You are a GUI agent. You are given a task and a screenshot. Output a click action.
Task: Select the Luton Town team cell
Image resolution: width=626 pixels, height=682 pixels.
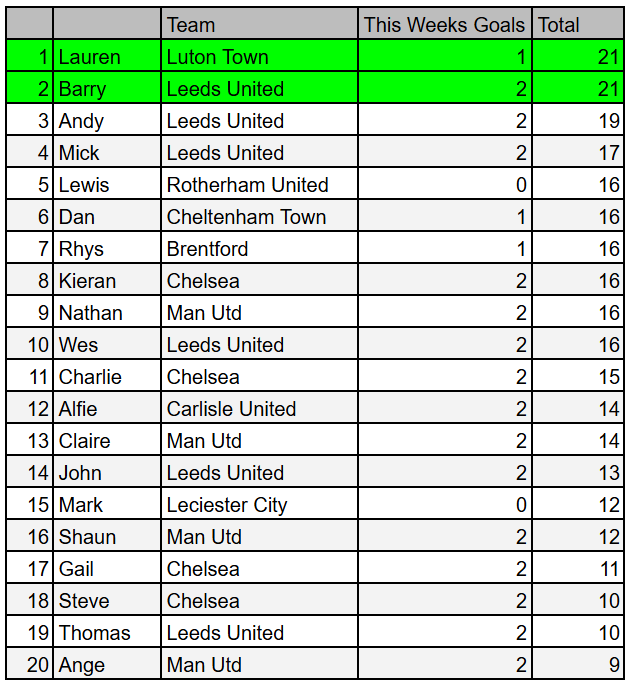[x=259, y=56]
